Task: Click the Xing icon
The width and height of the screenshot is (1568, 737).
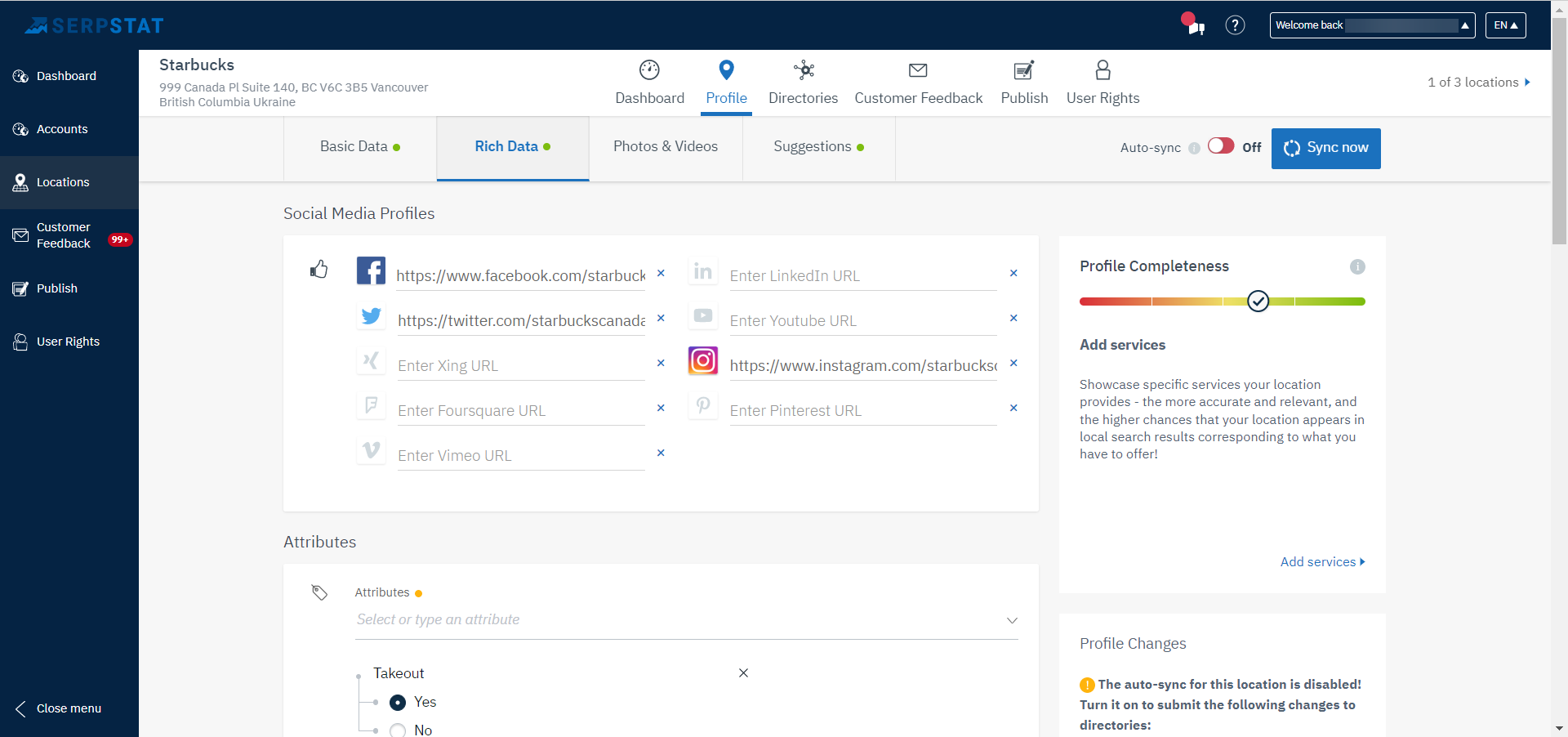Action: (371, 360)
